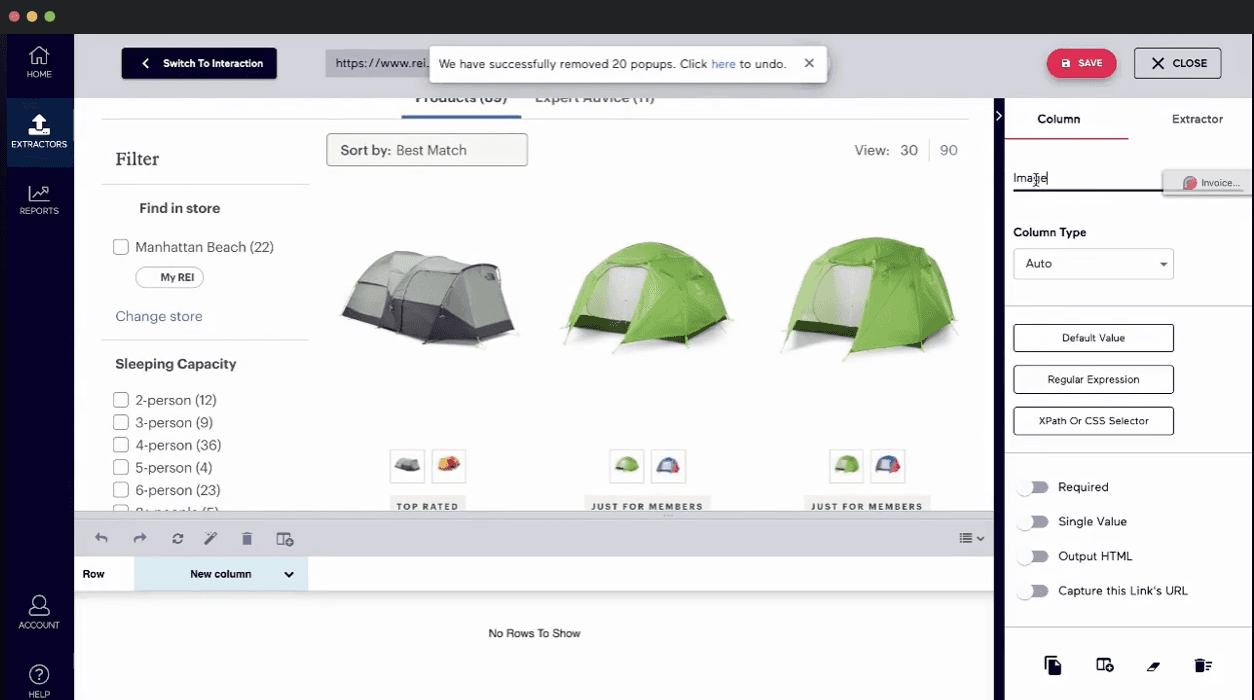Switch to the Column tab
The height and width of the screenshot is (700, 1254).
(x=1058, y=119)
